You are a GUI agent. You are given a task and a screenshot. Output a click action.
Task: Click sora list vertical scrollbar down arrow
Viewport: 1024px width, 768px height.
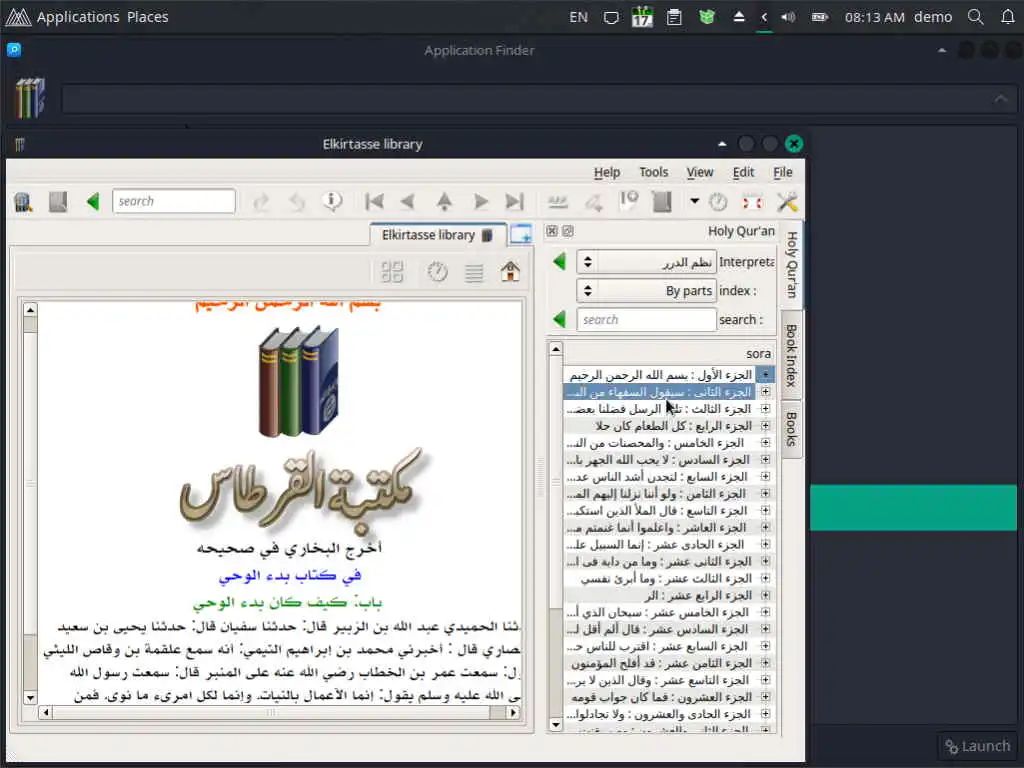(556, 724)
